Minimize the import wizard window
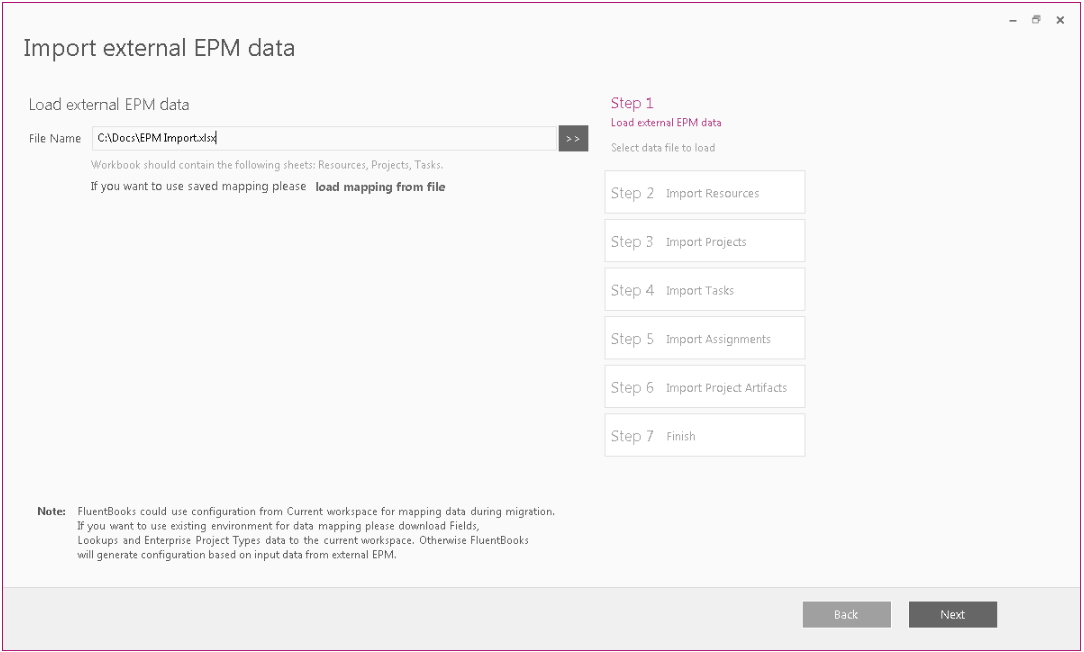The width and height of the screenshot is (1084, 652). 1013,21
